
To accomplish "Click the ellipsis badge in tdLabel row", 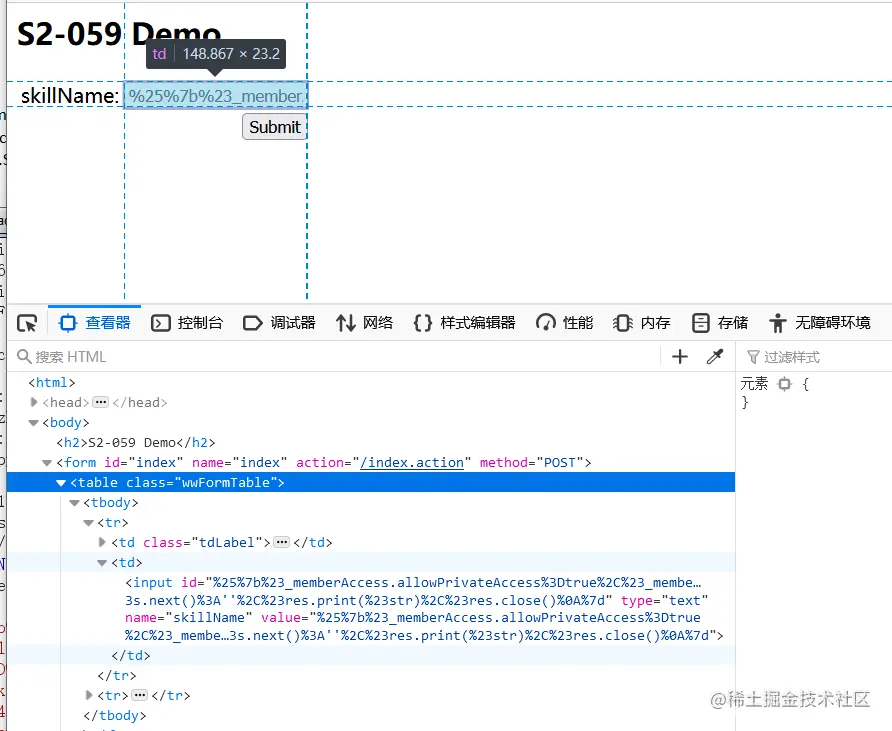I will 282,542.
